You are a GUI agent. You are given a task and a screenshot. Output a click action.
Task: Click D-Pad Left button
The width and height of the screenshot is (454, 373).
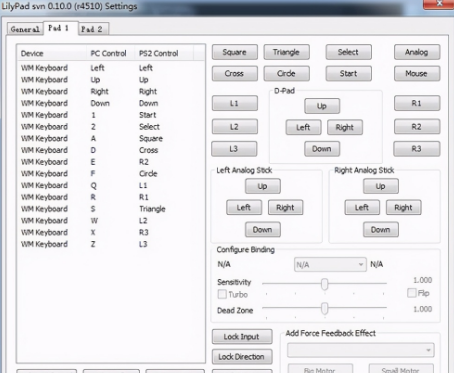point(303,127)
